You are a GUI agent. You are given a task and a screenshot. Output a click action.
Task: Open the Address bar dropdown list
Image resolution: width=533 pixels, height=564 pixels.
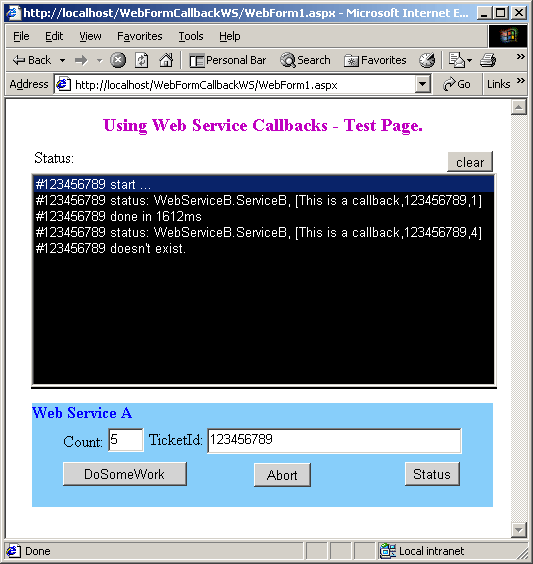(x=423, y=85)
